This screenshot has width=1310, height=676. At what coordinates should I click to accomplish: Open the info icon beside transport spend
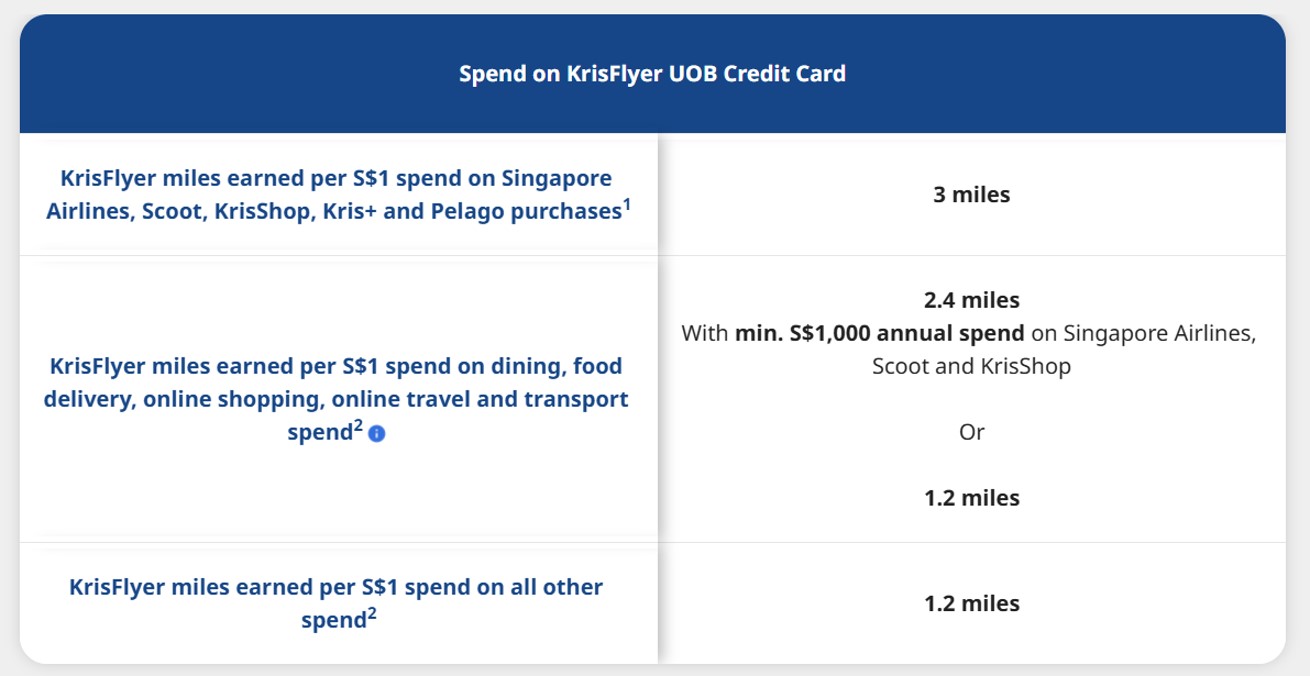click(376, 435)
